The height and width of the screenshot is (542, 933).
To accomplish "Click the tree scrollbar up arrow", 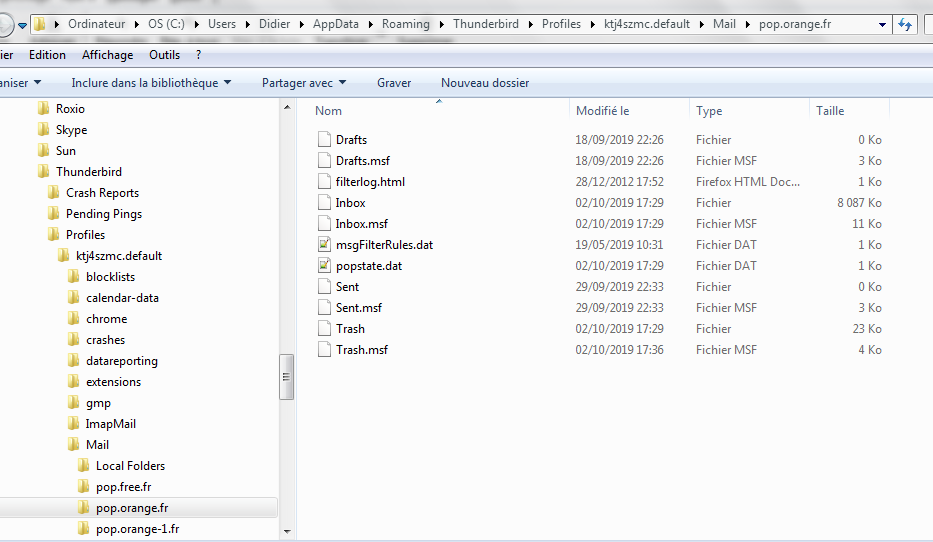I will (287, 108).
